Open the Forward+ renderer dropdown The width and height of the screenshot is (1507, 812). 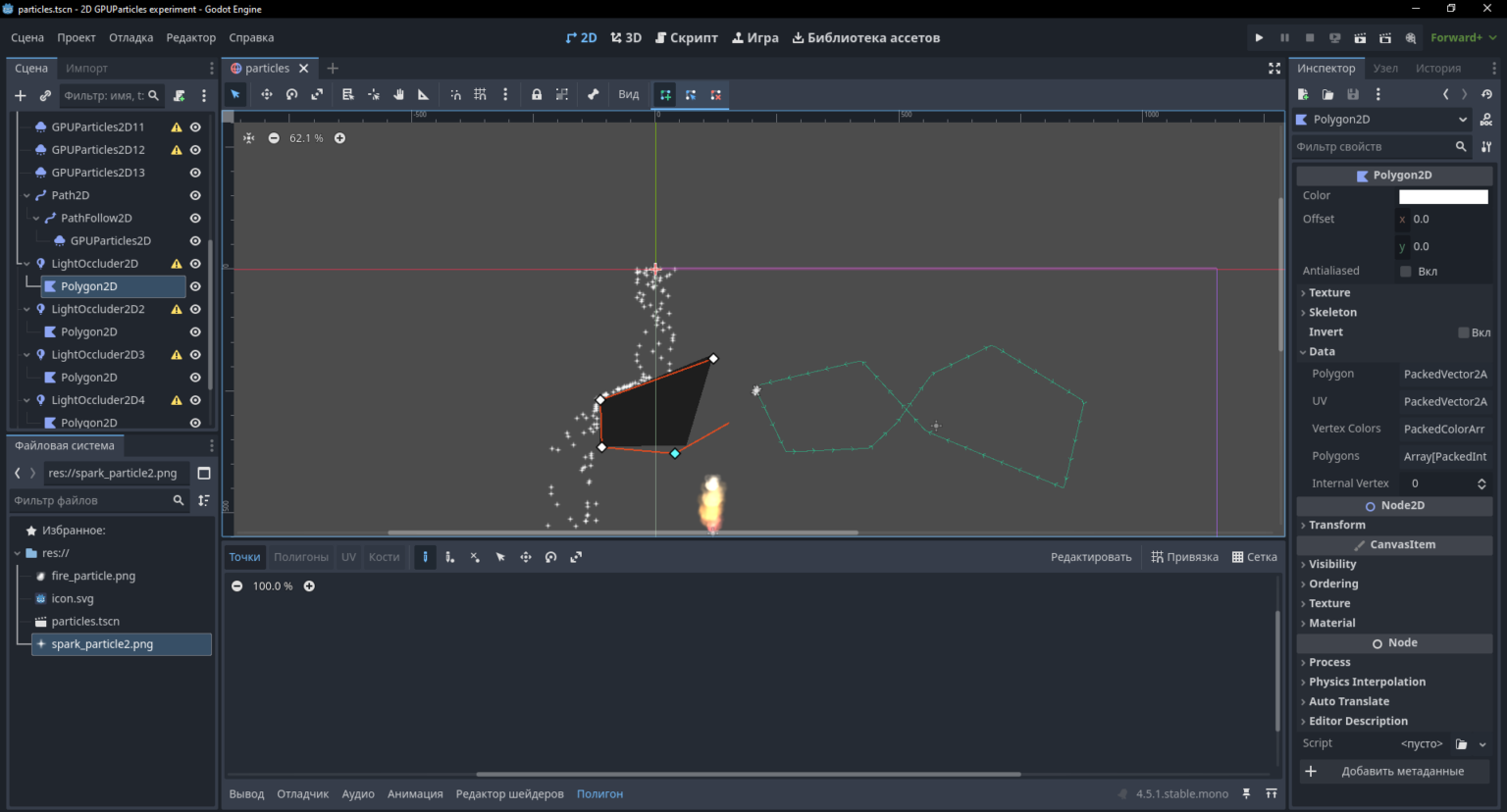click(1463, 38)
